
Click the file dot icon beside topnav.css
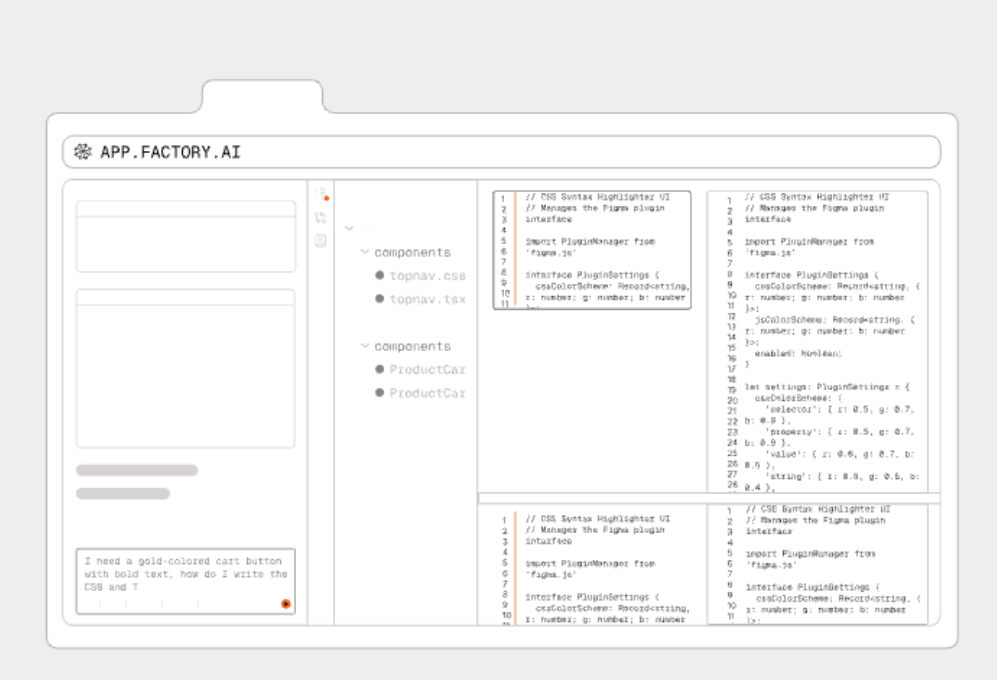click(x=380, y=276)
